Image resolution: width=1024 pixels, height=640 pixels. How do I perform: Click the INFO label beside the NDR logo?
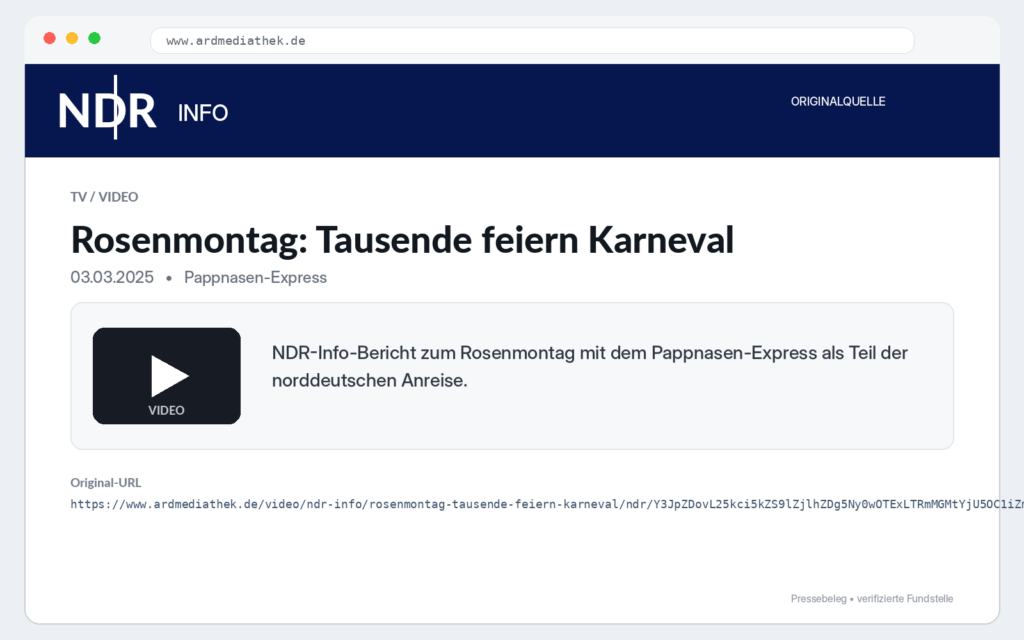203,113
